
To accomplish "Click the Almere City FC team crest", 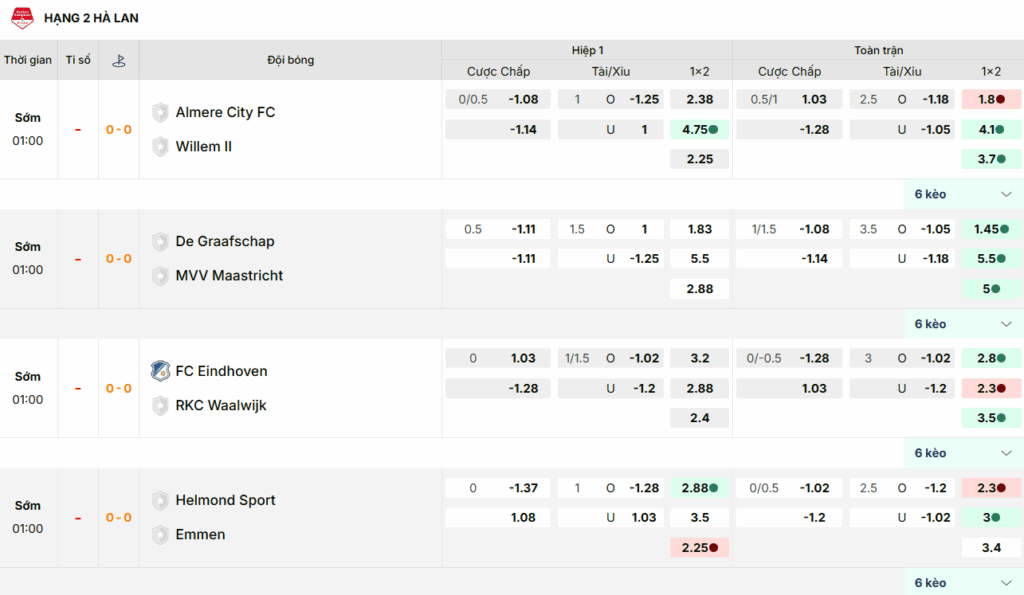I will [160, 112].
